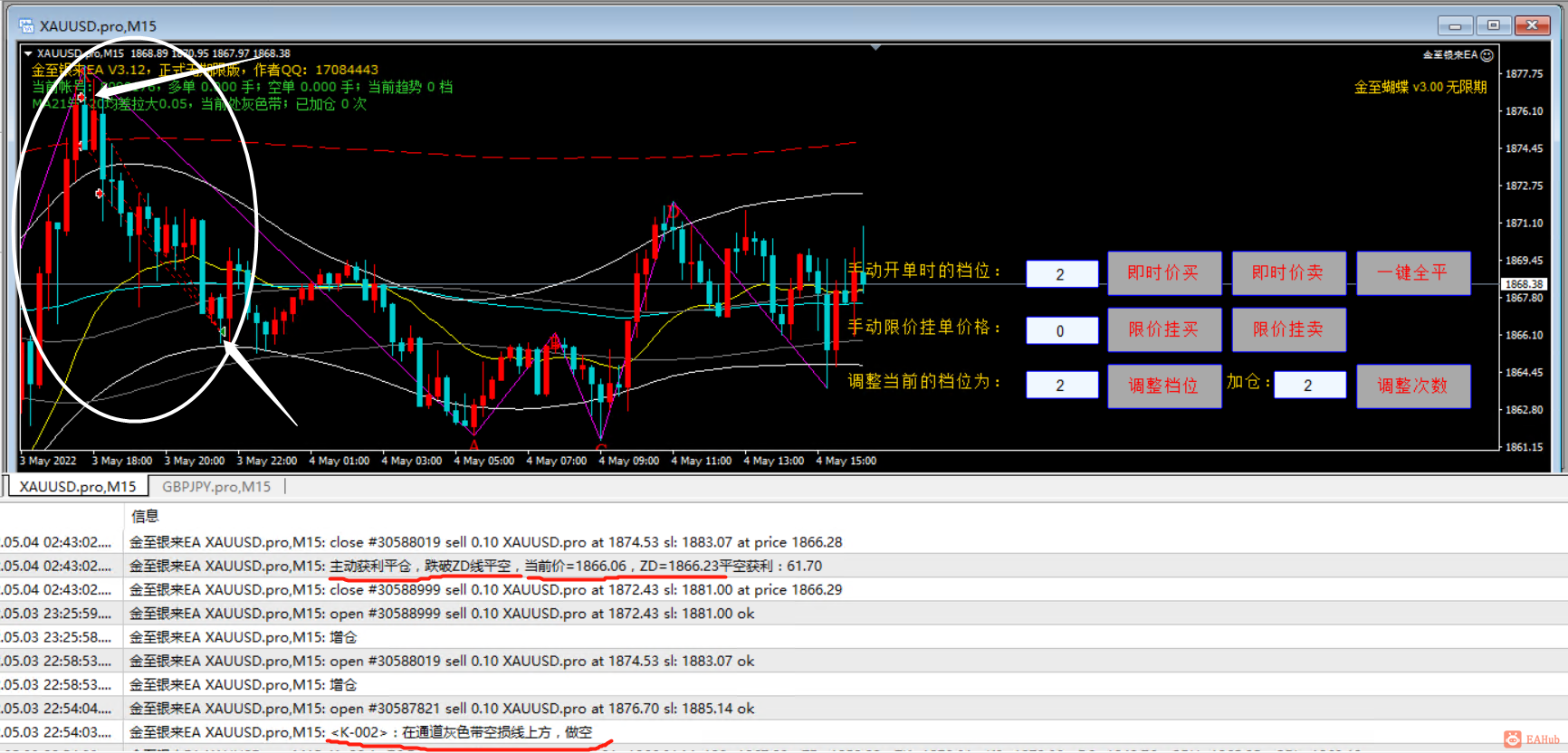Click price scale label 1874.45

pyautogui.click(x=1524, y=148)
